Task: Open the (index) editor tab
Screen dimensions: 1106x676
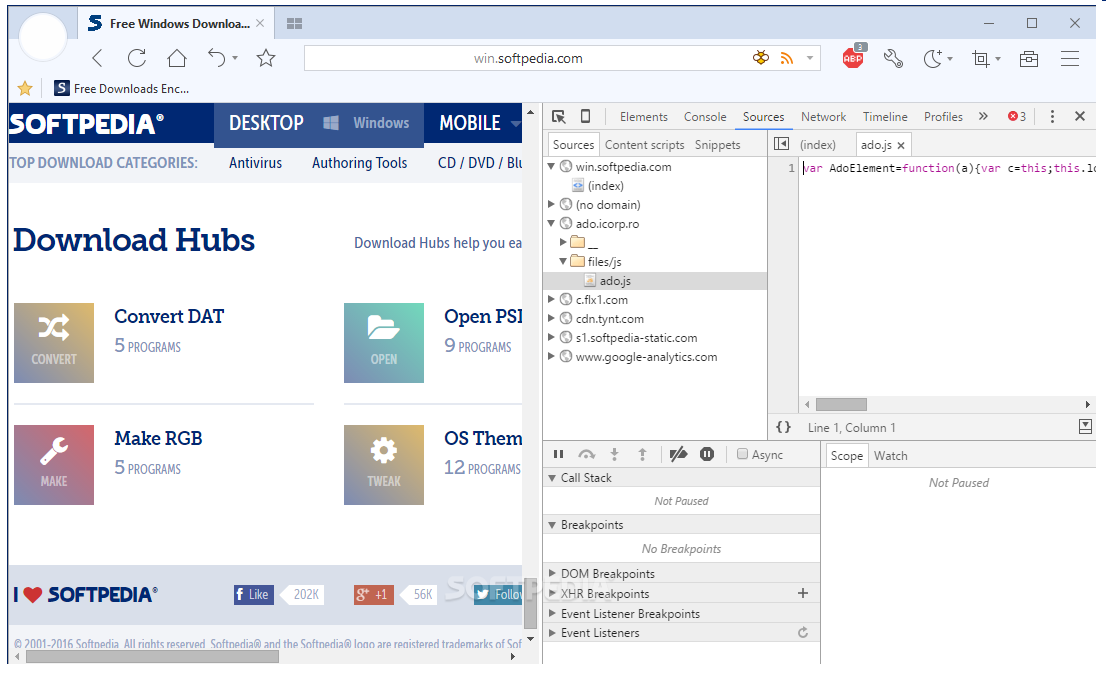Action: pyautogui.click(x=818, y=145)
